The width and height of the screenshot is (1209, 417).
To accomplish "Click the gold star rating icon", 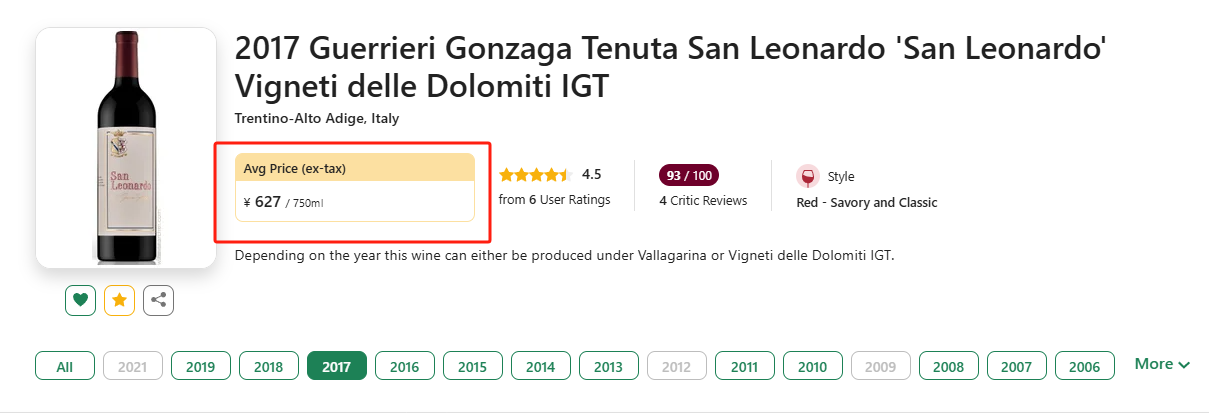I will (x=120, y=300).
